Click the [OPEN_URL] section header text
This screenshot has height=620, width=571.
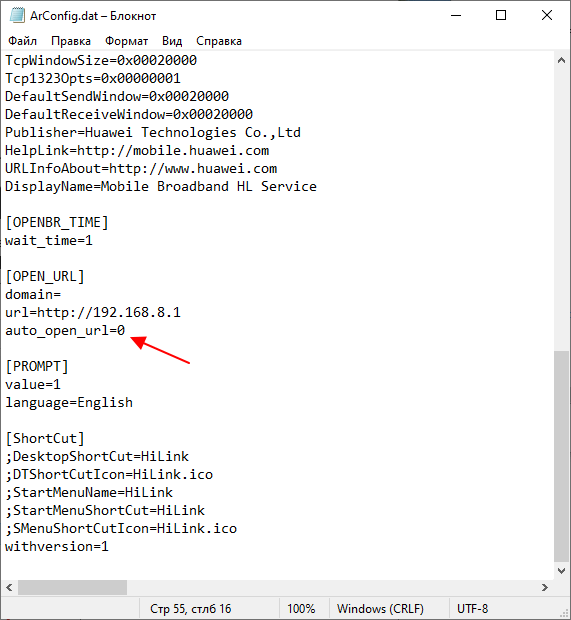click(45, 276)
